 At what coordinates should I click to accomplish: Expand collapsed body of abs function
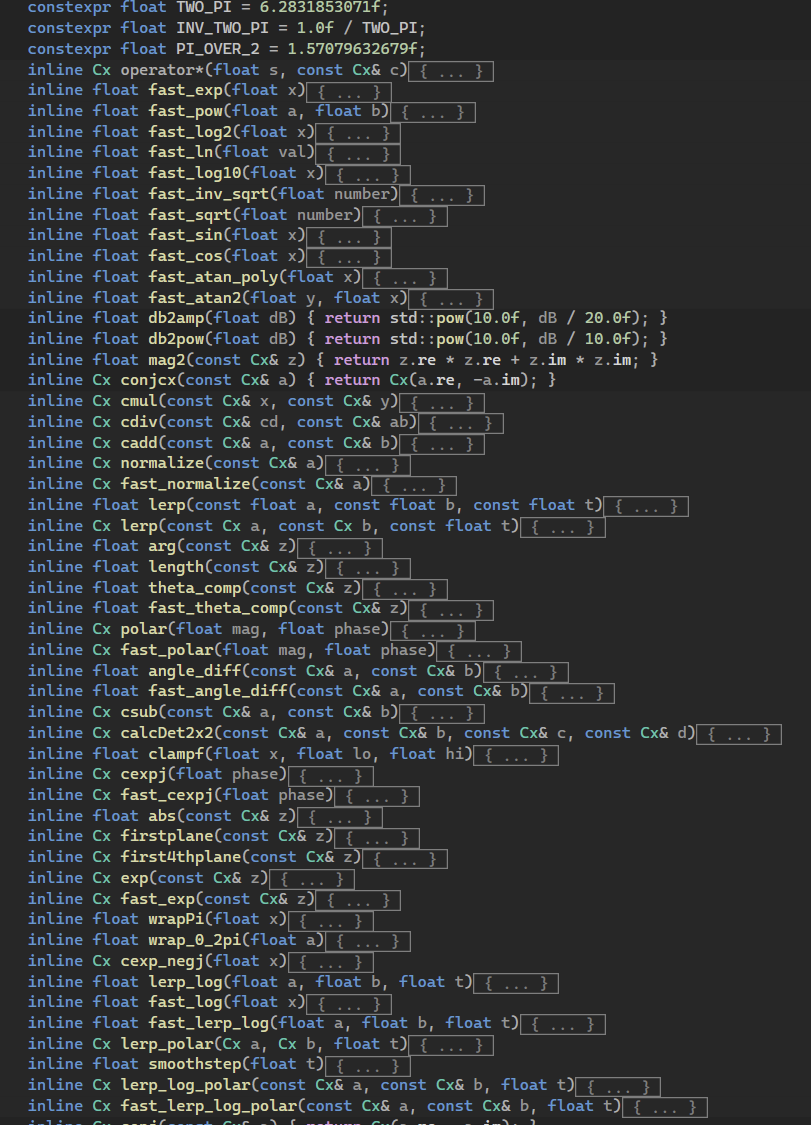(x=339, y=816)
